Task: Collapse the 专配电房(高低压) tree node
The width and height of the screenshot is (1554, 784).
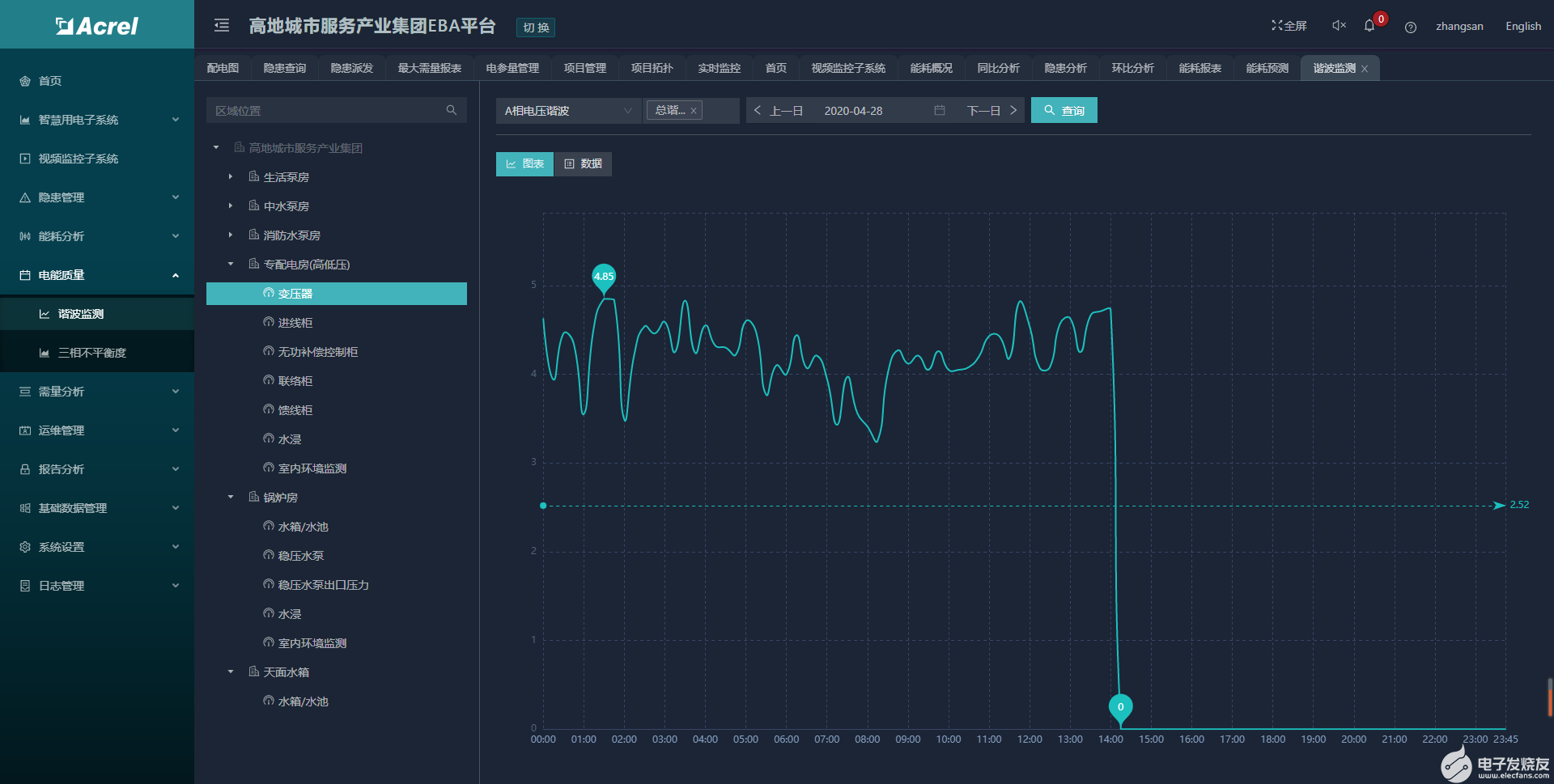Action: (x=231, y=264)
